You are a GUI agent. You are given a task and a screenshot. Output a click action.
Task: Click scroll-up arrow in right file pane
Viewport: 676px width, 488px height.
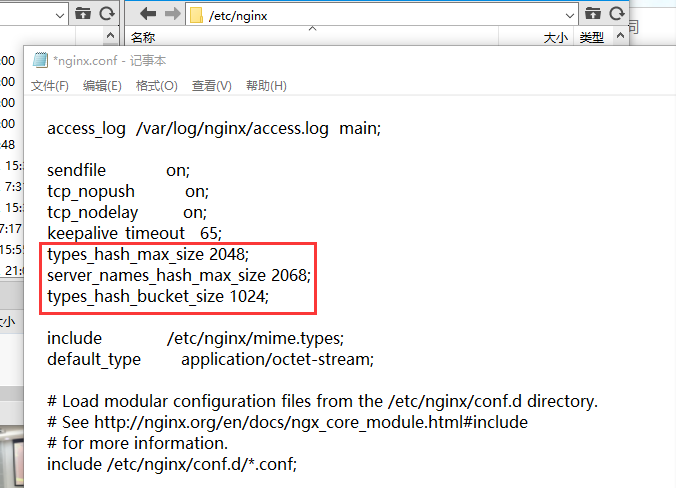[620, 36]
